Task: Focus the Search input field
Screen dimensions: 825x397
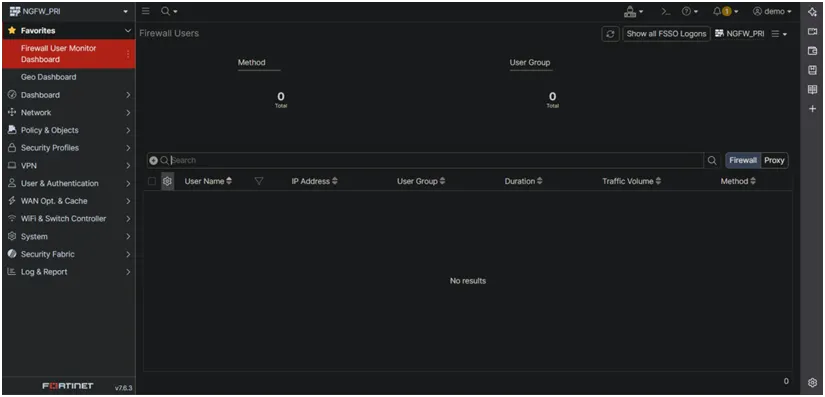Action: tap(437, 160)
